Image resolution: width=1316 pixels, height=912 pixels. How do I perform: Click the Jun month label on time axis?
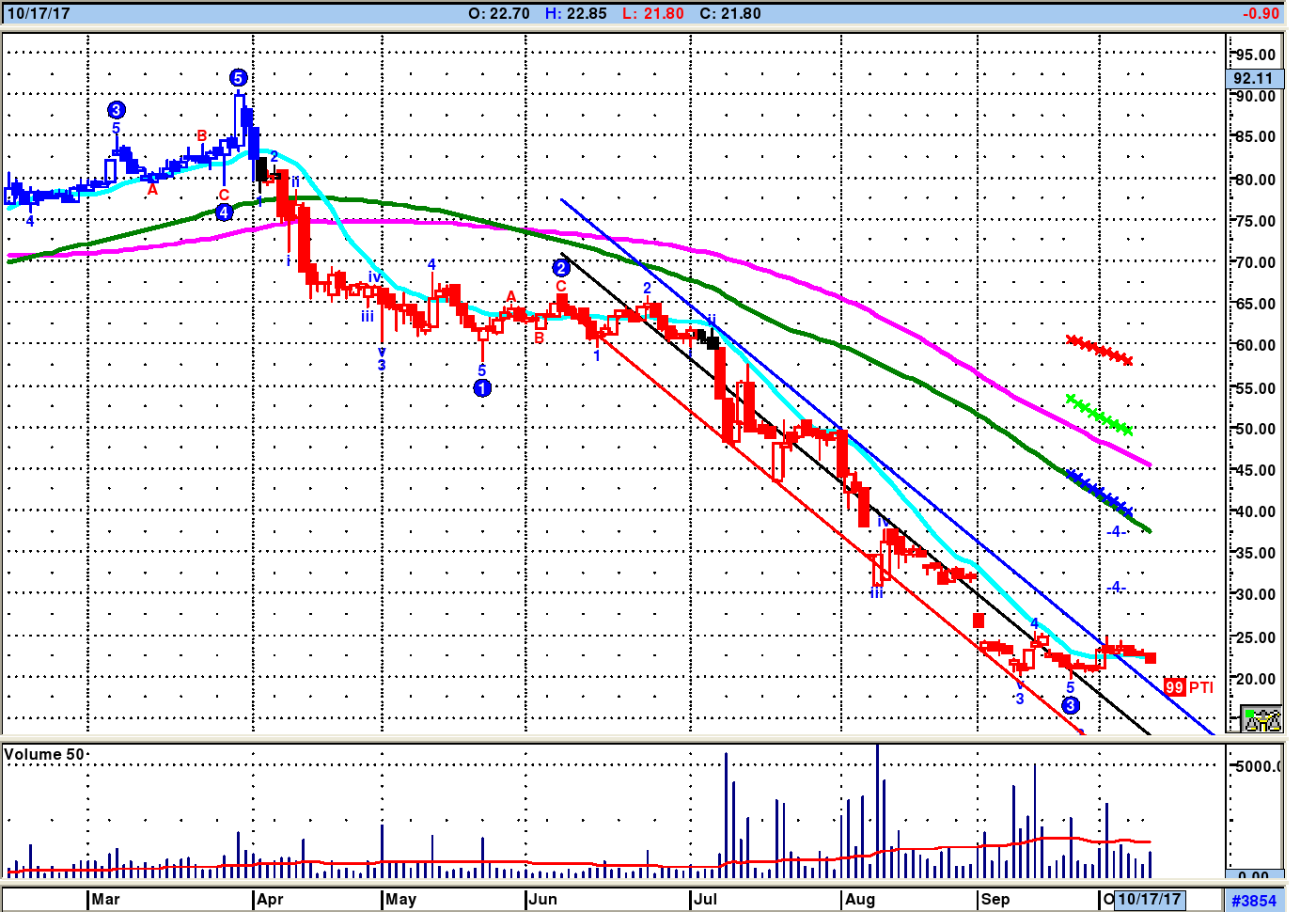click(542, 900)
